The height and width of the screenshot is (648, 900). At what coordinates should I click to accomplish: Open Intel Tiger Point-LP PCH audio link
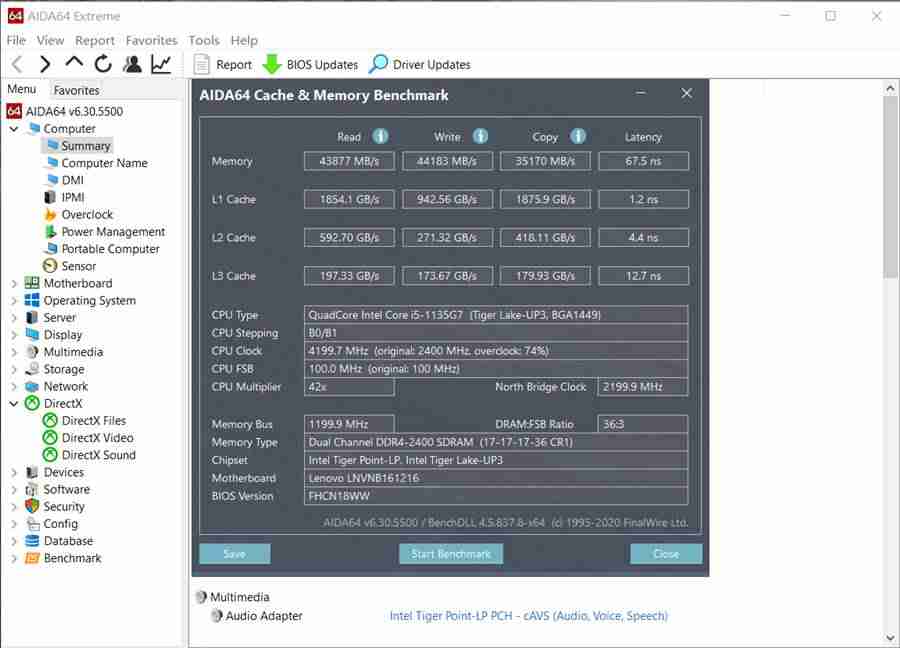point(529,616)
